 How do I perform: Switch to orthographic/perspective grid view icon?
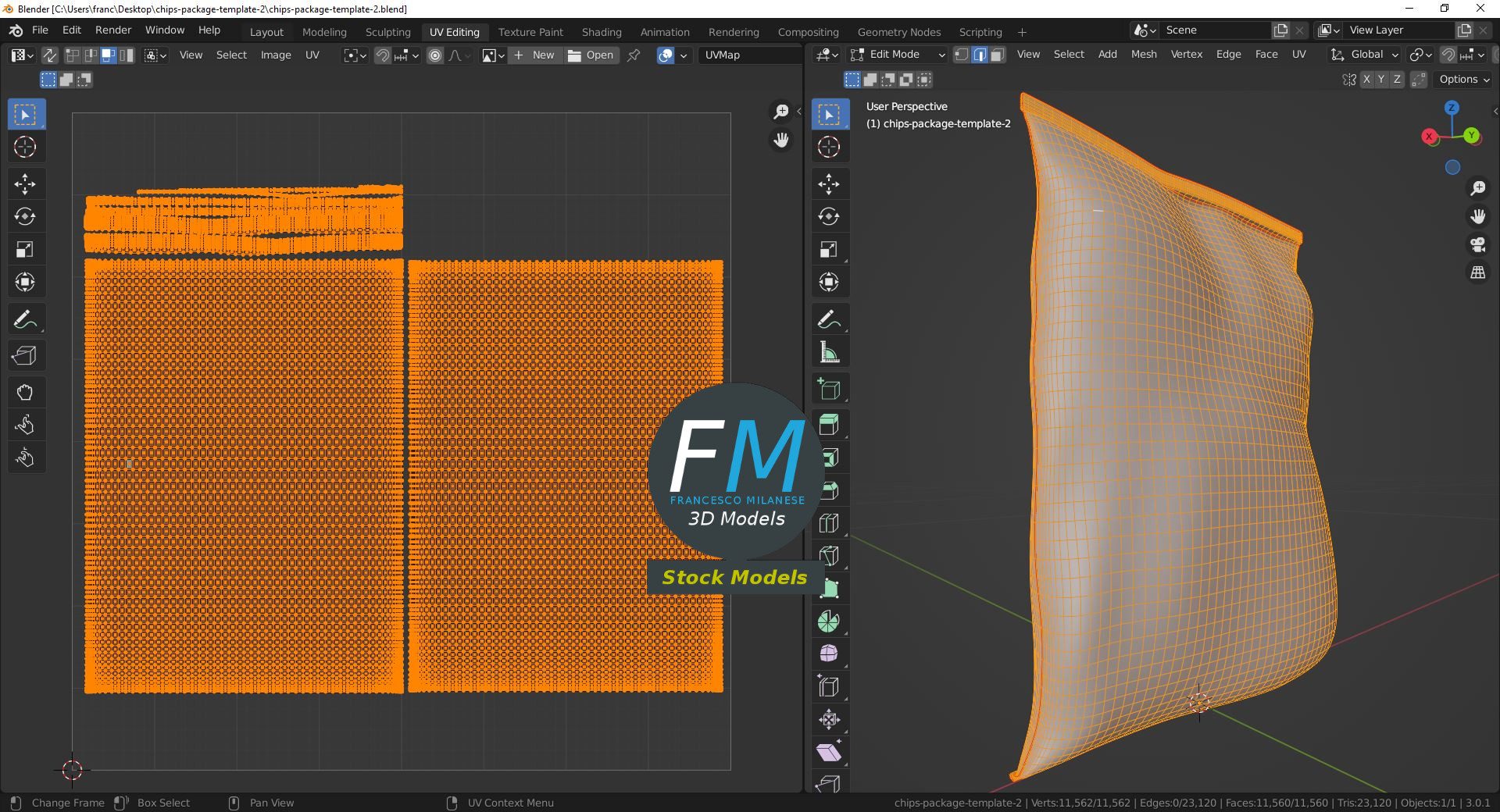1477,272
